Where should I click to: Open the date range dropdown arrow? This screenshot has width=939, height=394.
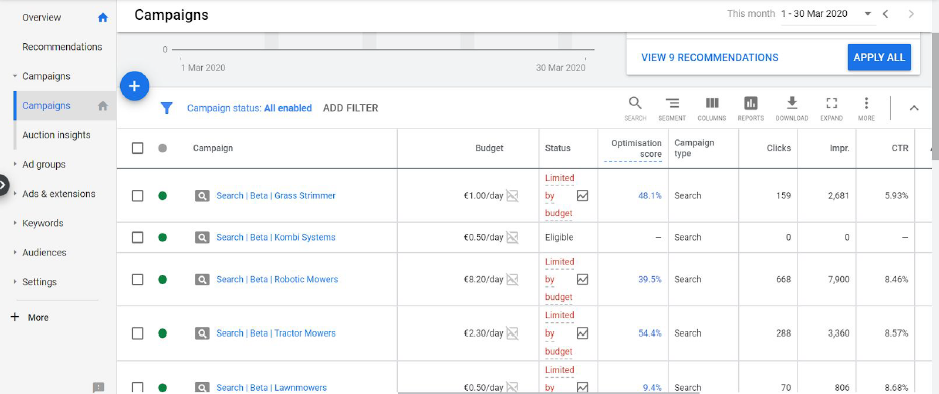867,14
